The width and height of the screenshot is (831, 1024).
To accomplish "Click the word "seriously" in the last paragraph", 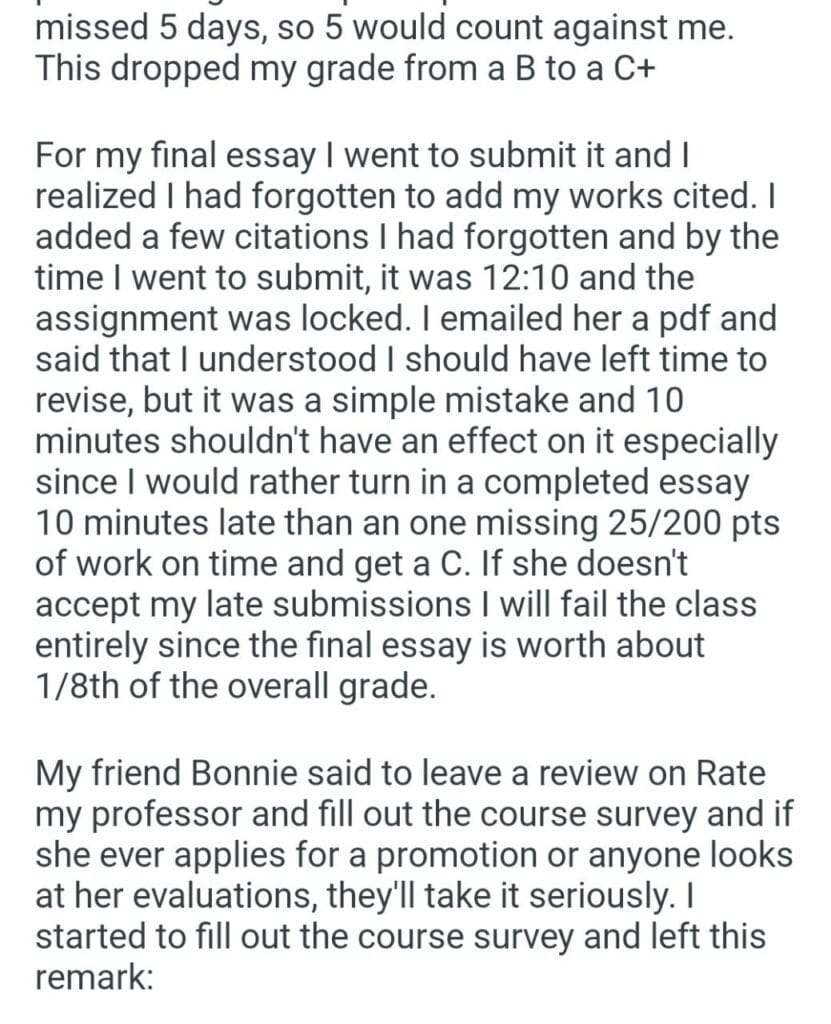I will coord(600,895).
